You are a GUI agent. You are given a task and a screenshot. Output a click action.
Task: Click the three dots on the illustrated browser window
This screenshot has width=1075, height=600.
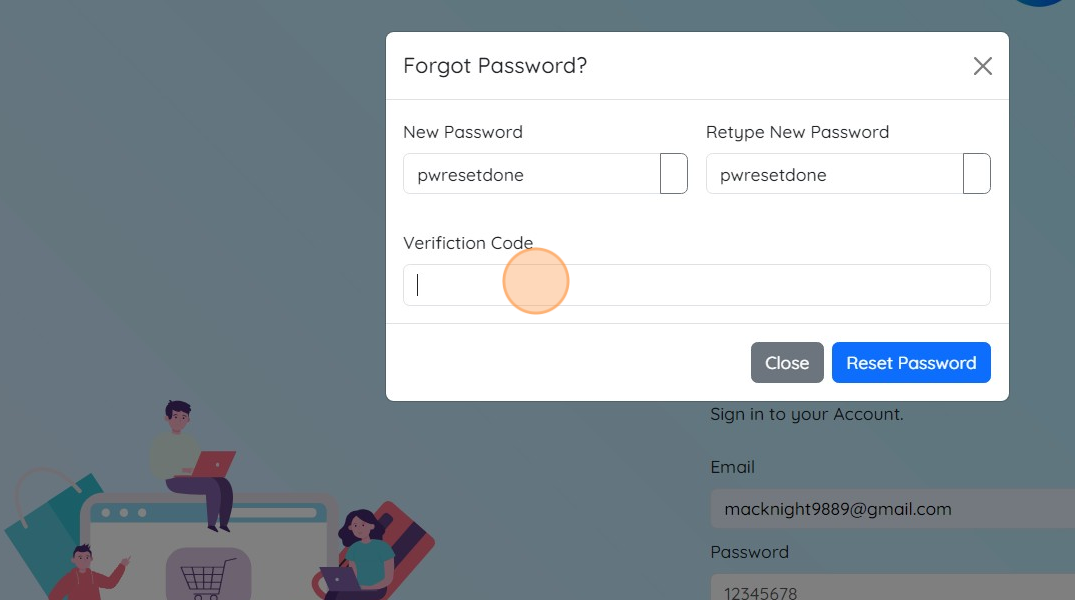123,512
